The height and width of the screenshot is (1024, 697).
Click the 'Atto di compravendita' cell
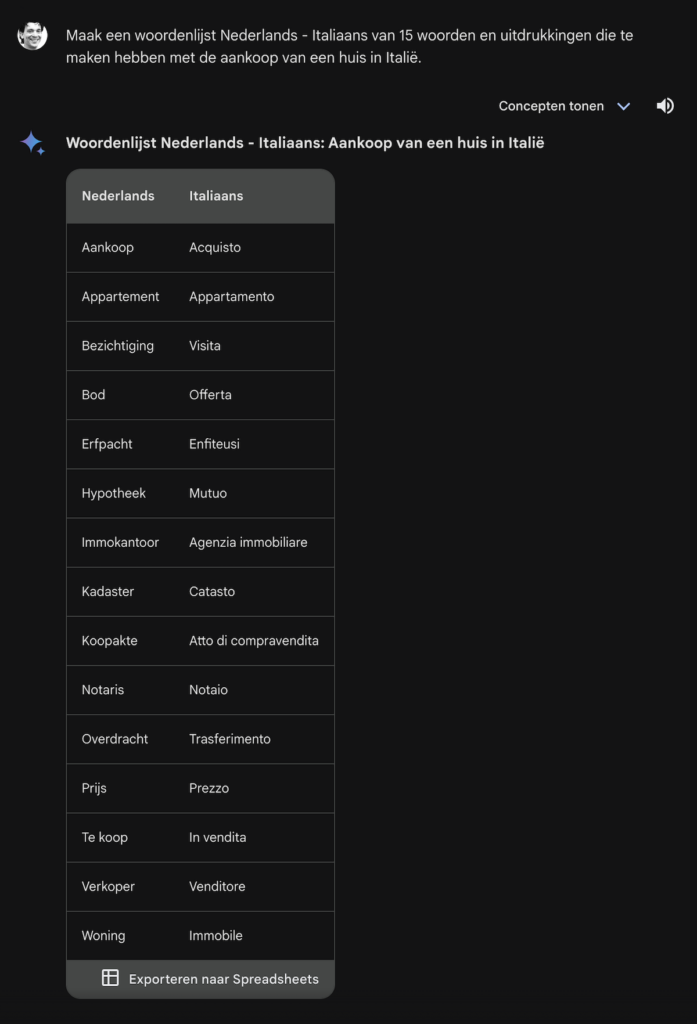[254, 641]
